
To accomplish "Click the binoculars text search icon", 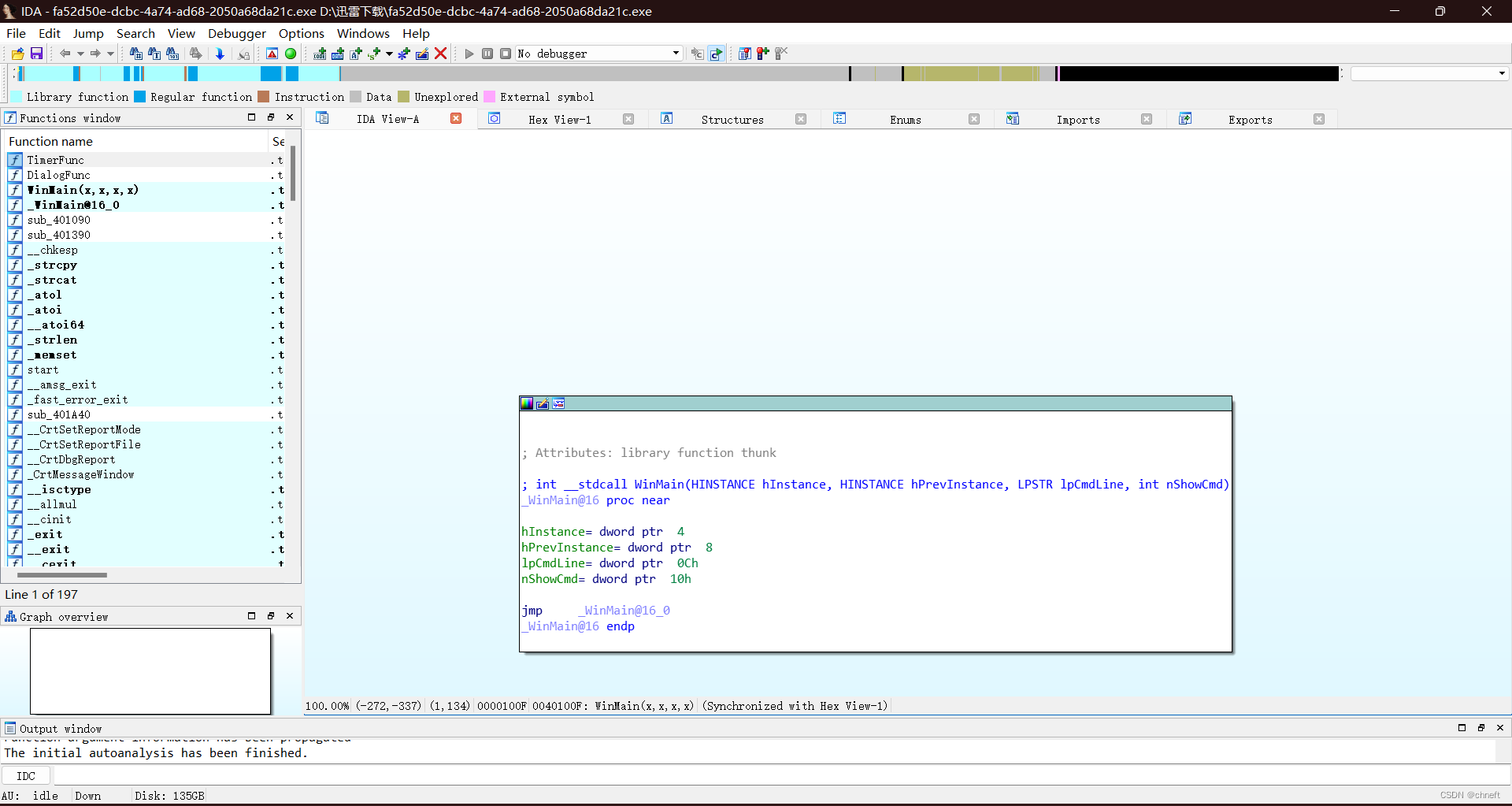I will (154, 54).
